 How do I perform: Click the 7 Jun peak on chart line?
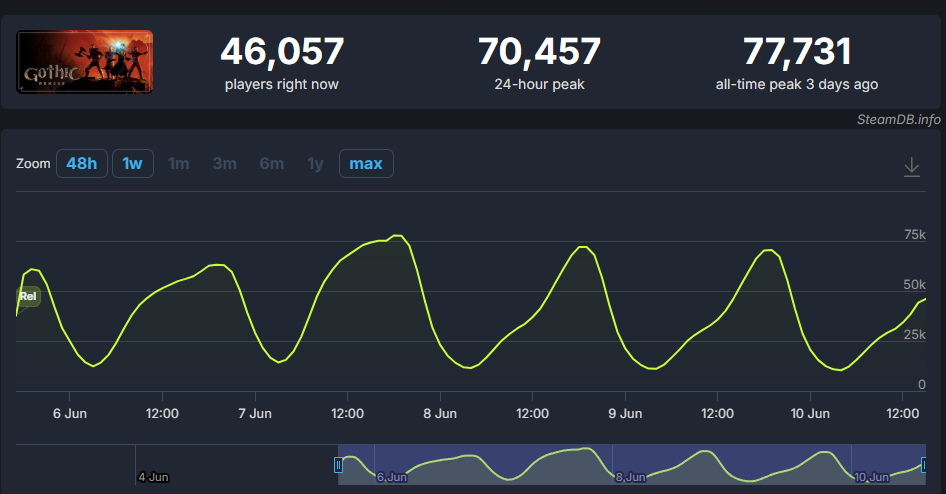point(397,235)
